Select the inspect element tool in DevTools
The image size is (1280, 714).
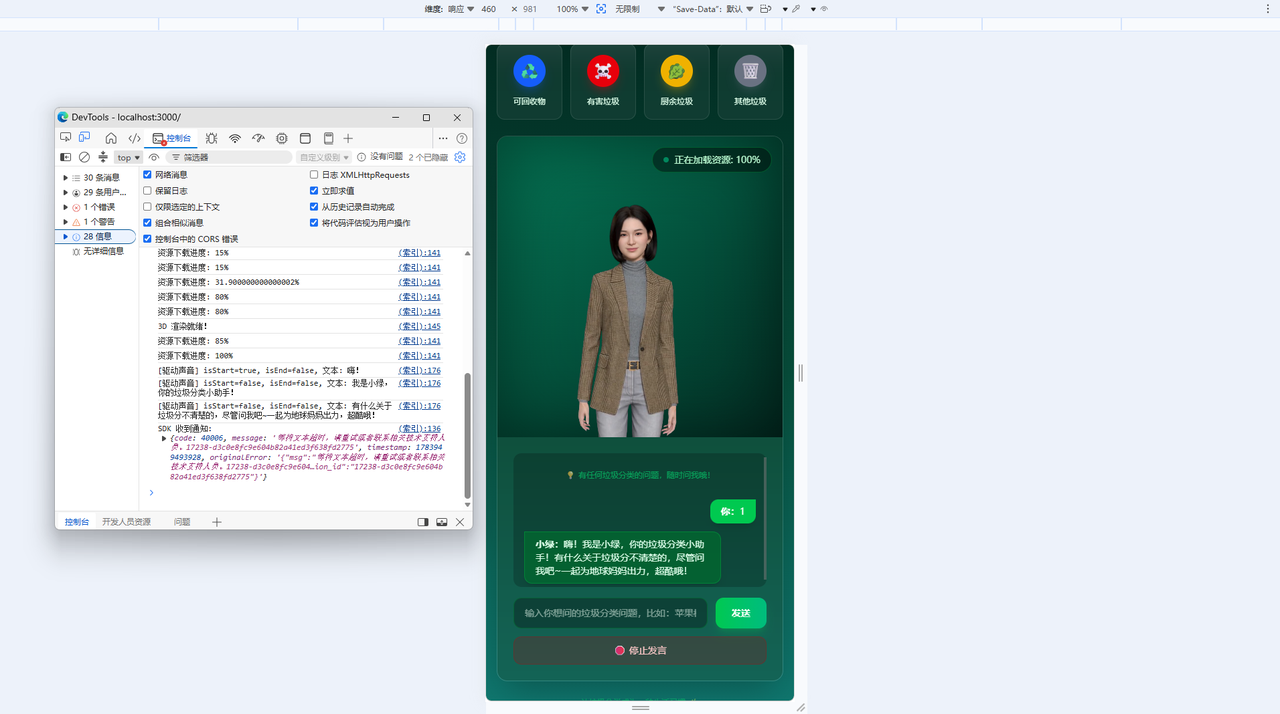(x=66, y=138)
